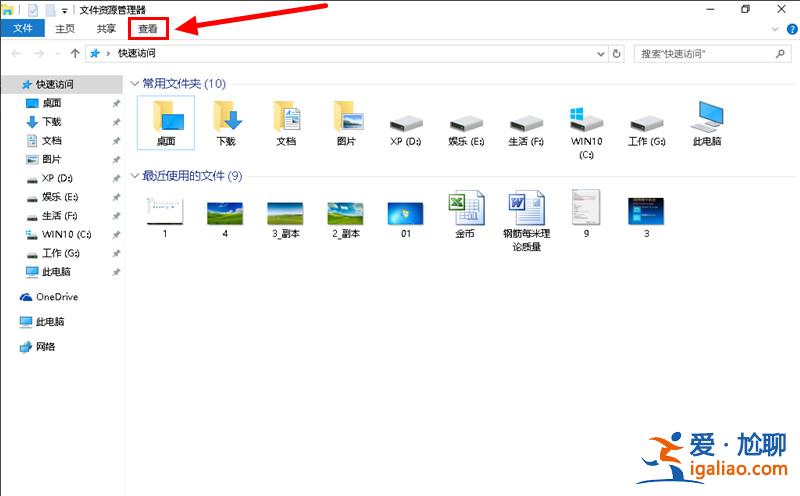Collapse the 常用文件夹 (10) group
Image resolution: width=800 pixels, height=496 pixels.
point(135,83)
